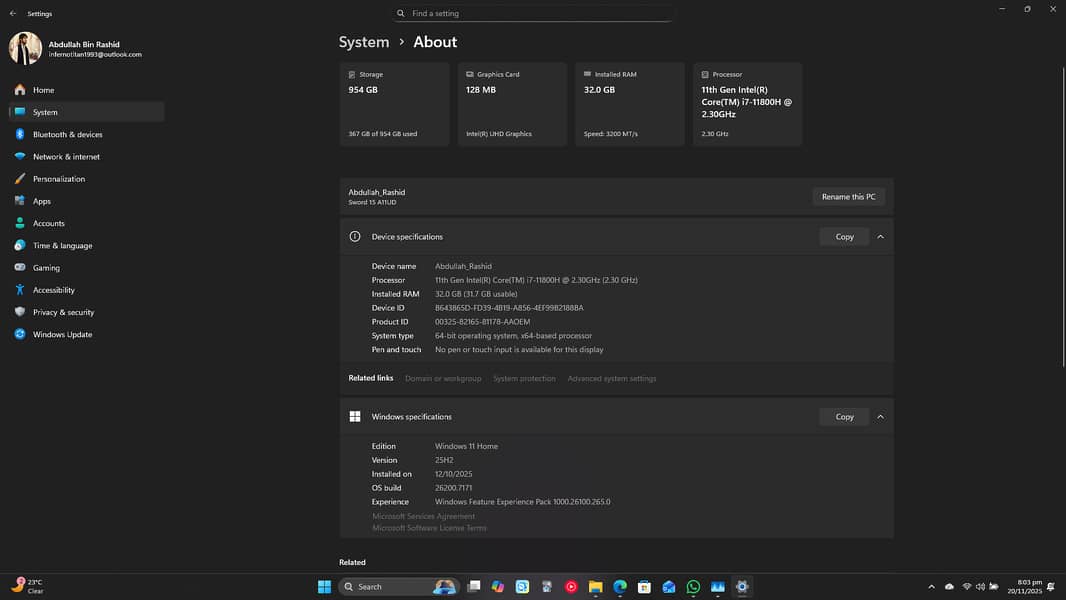This screenshot has width=1066, height=600.
Task: Open Advanced system settings link
Action: coord(612,379)
